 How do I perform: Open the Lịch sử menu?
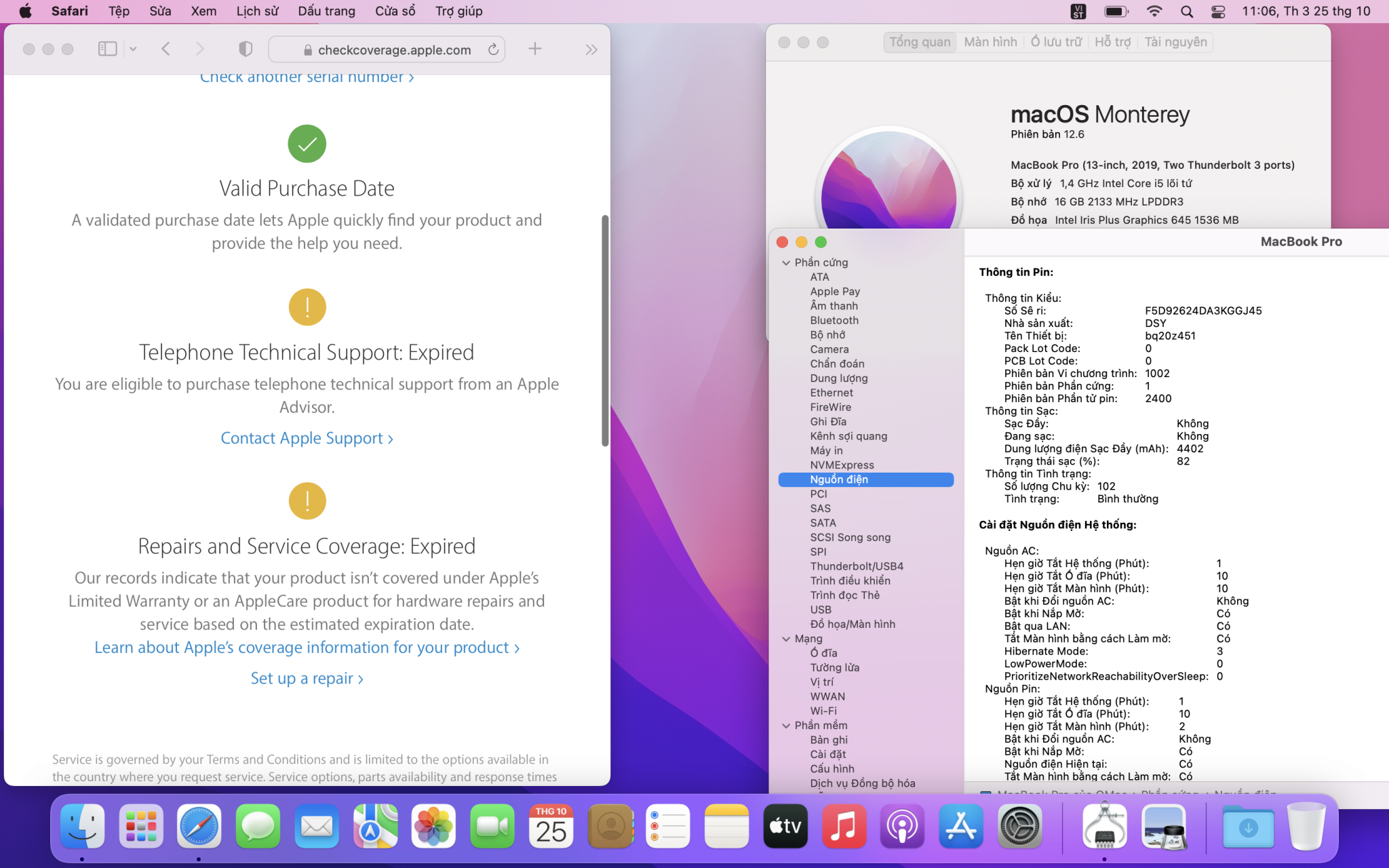coord(257,12)
